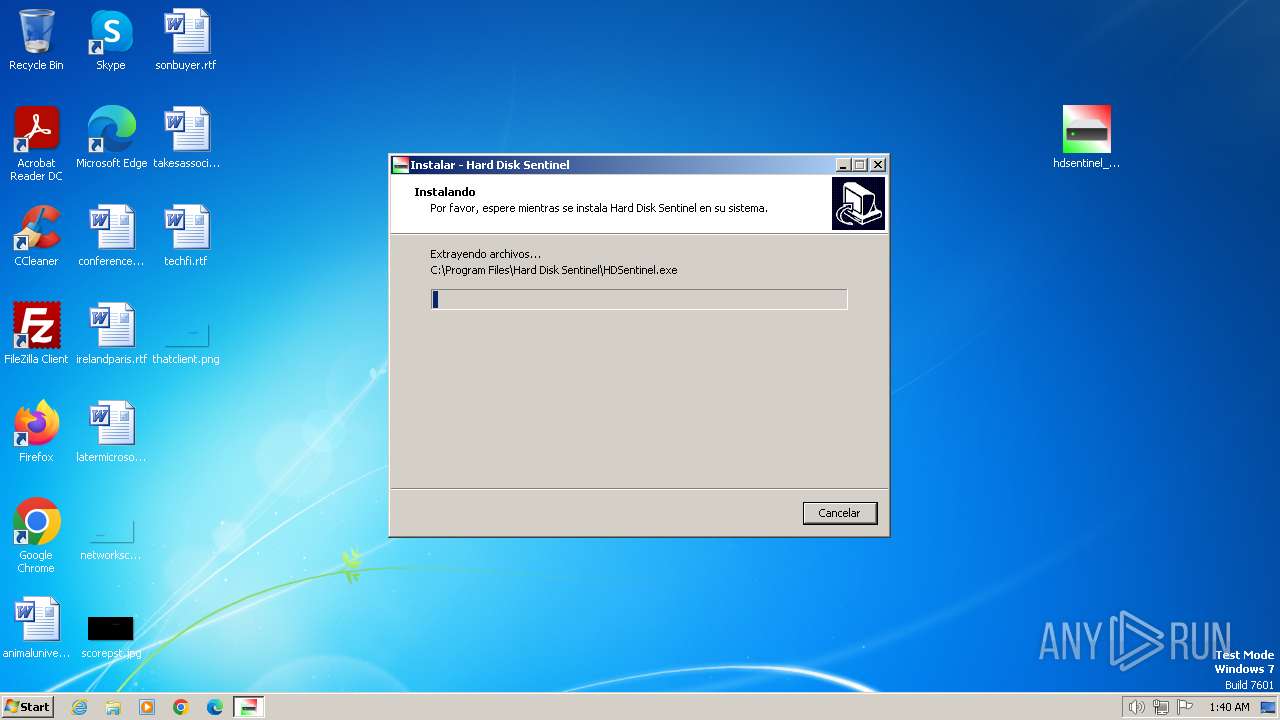The image size is (1280, 720).
Task: Select the 'Instalando' heading text
Action: (445, 192)
